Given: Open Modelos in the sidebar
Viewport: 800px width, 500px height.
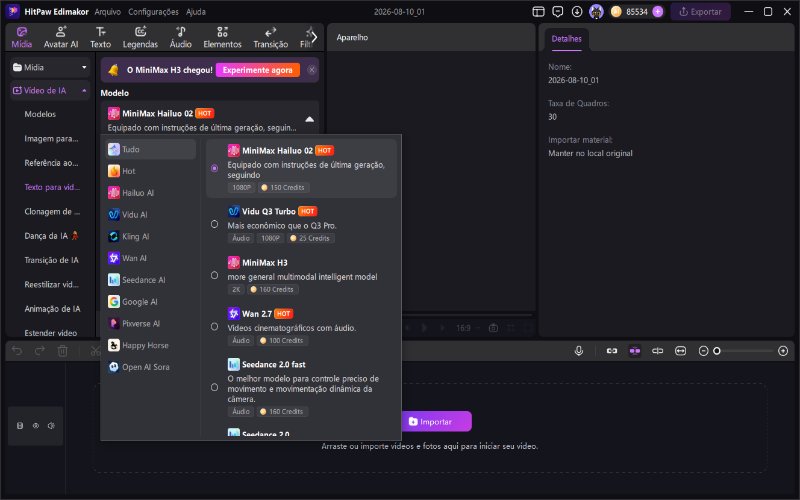Looking at the screenshot, I should click(40, 114).
